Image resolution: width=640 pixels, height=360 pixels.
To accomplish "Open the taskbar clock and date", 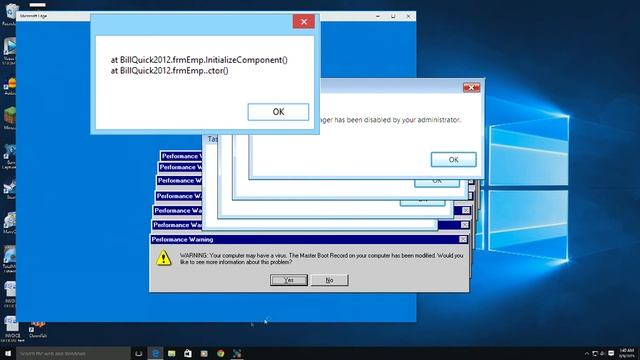I will (x=627, y=353).
